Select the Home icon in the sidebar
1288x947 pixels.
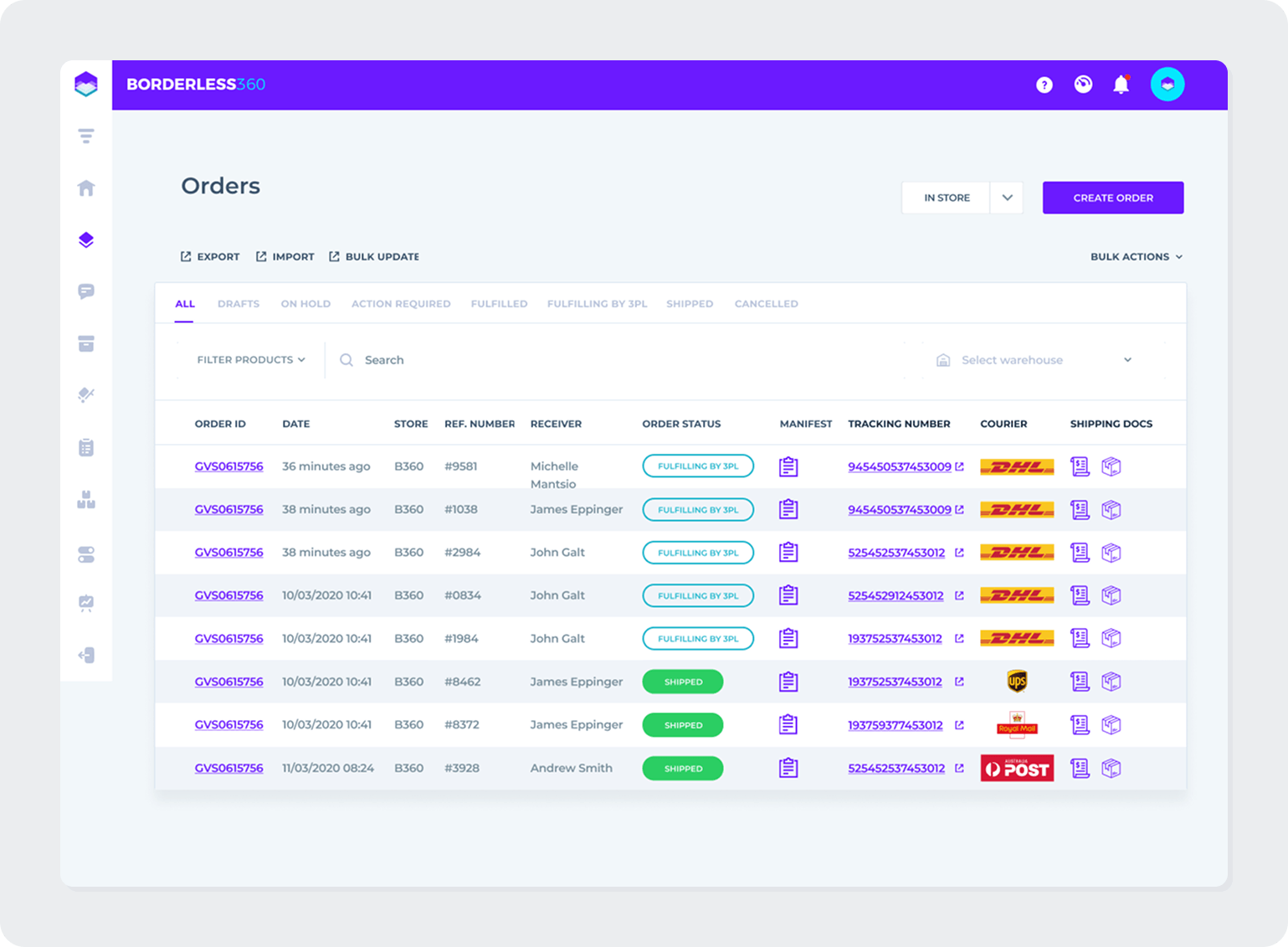[85, 188]
